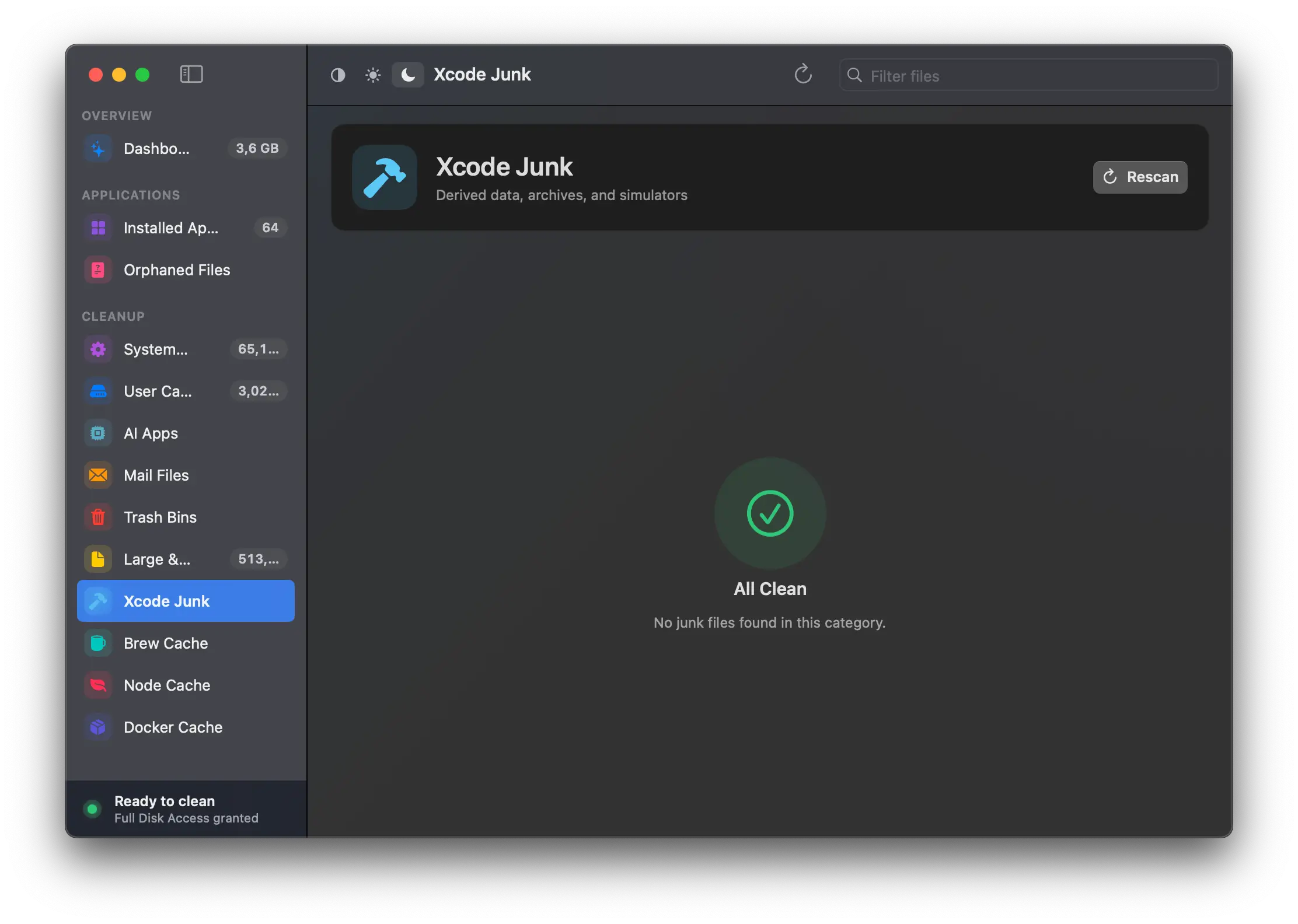Click the Xcode Junk toolbar title
This screenshot has width=1298, height=924.
click(482, 75)
